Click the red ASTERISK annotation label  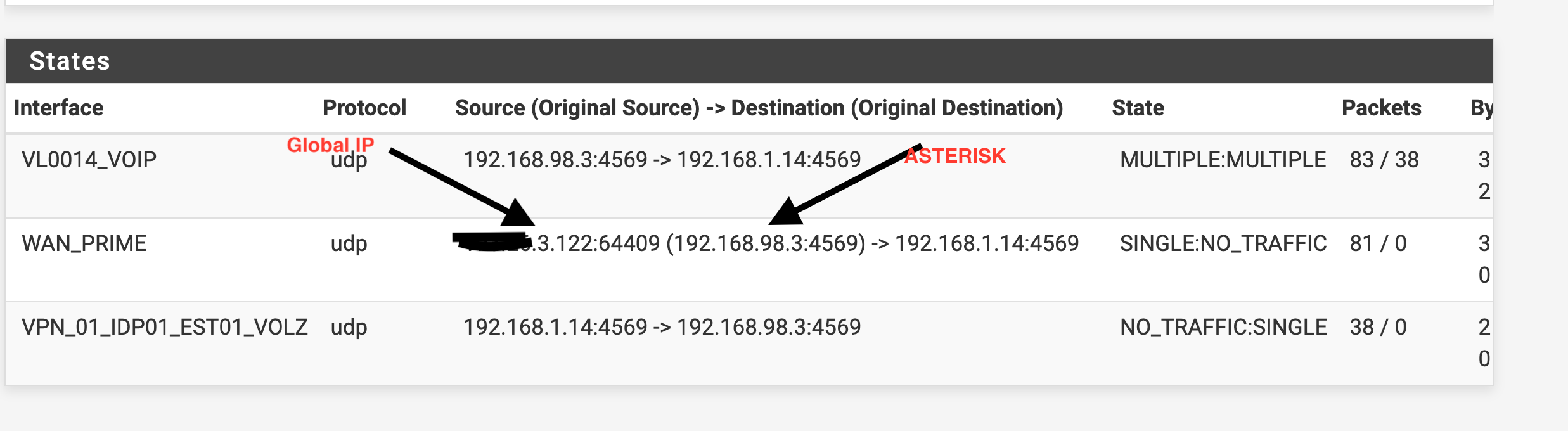[x=955, y=156]
